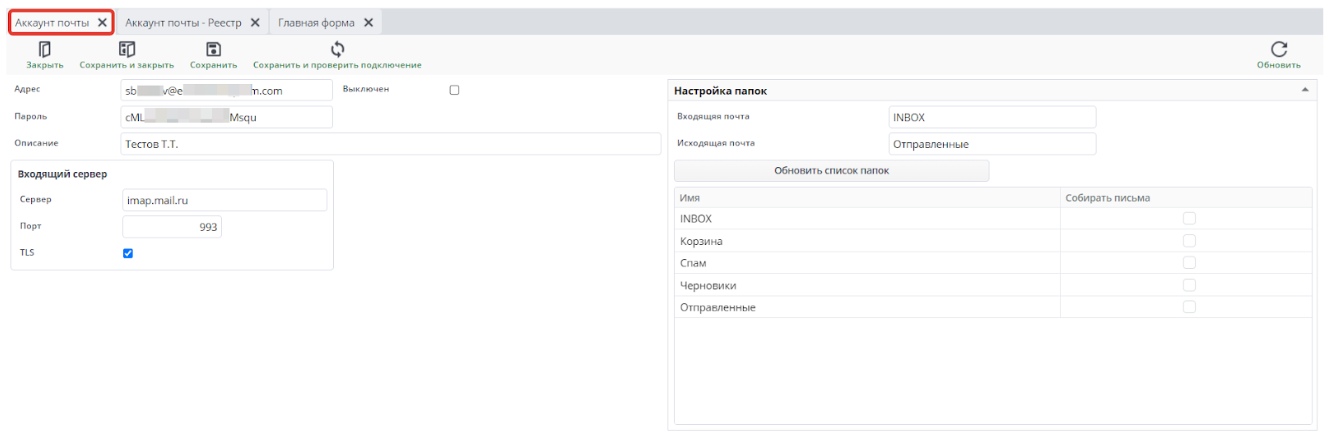Click the Сохранить floppy disk icon

[x=213, y=50]
